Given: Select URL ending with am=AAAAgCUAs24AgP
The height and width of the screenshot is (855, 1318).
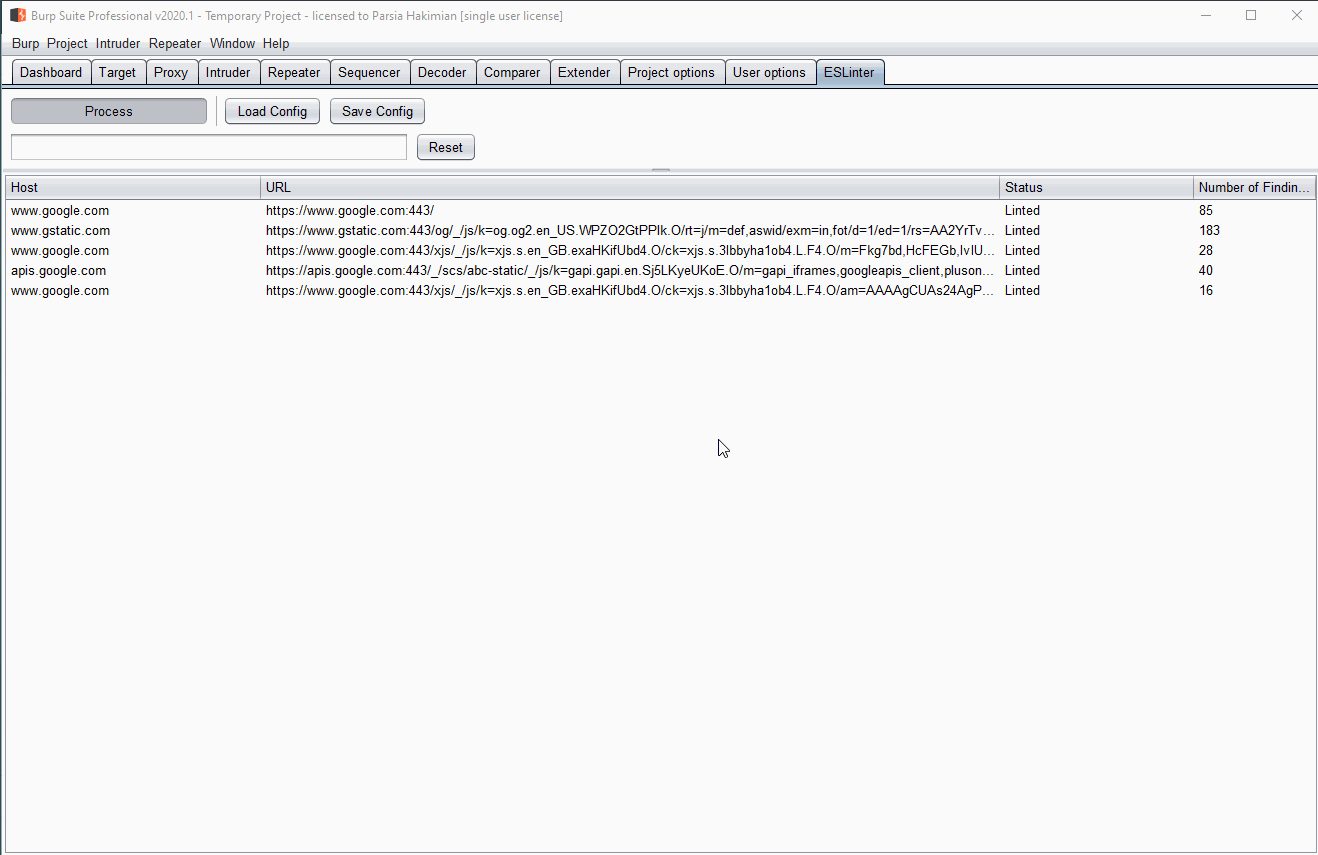Looking at the screenshot, I should click(x=630, y=291).
